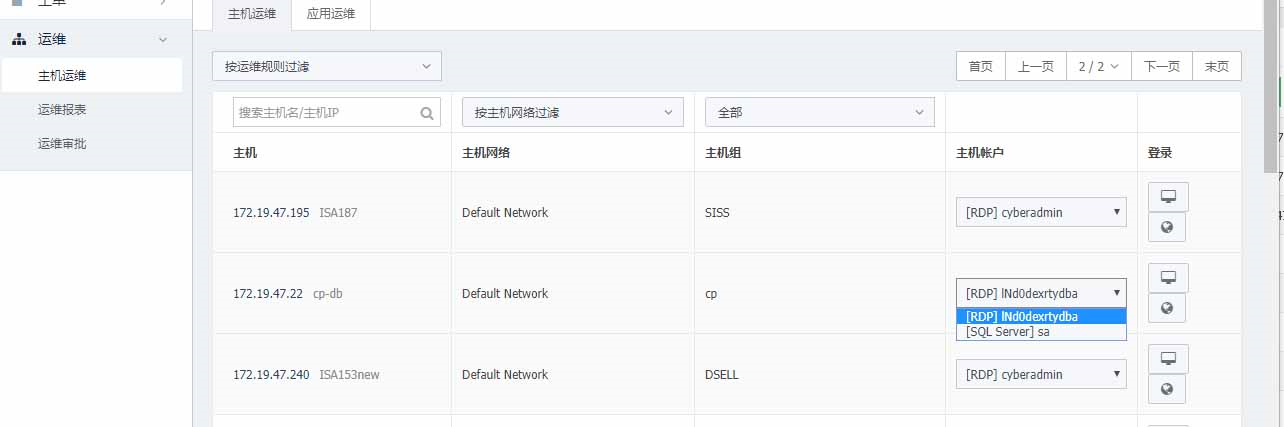Open the 按运维规则过滤 dropdown
1284x427 pixels.
327,67
